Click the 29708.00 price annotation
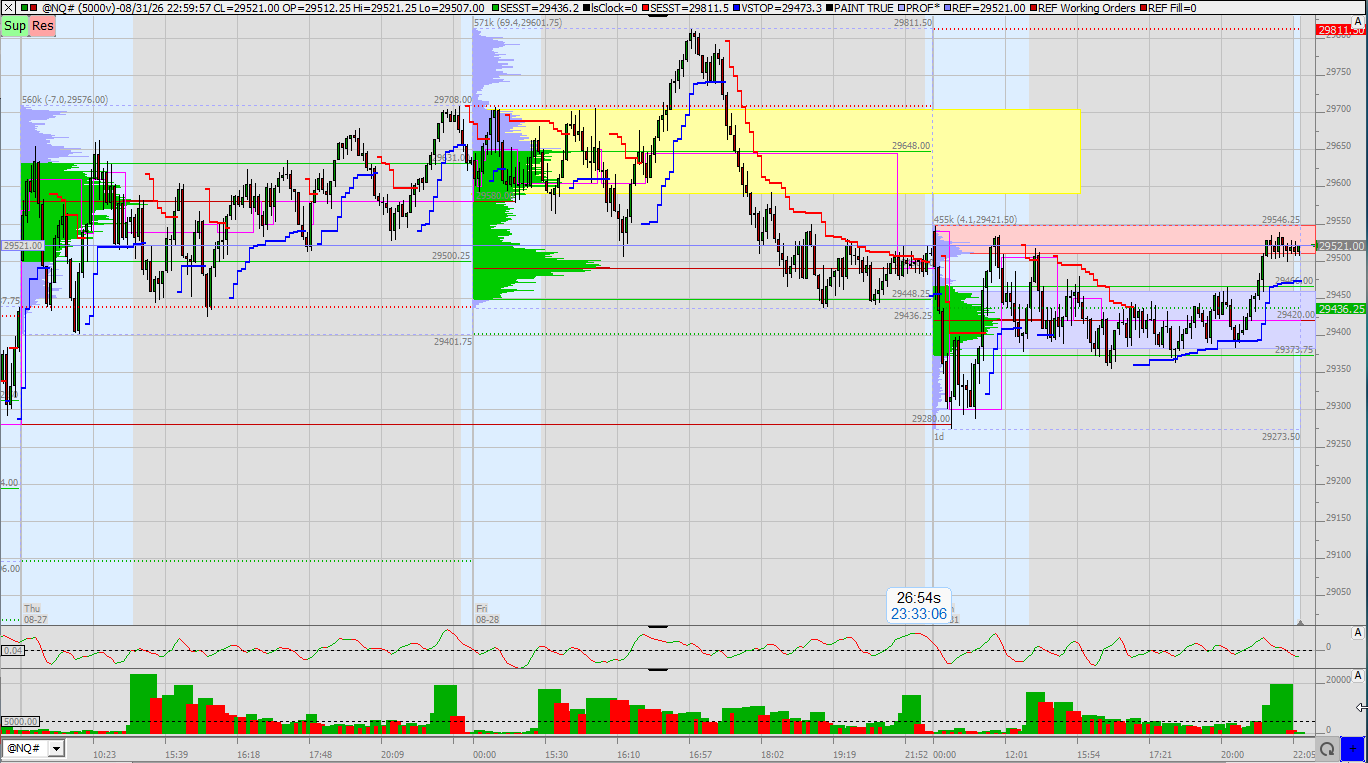 (x=452, y=100)
